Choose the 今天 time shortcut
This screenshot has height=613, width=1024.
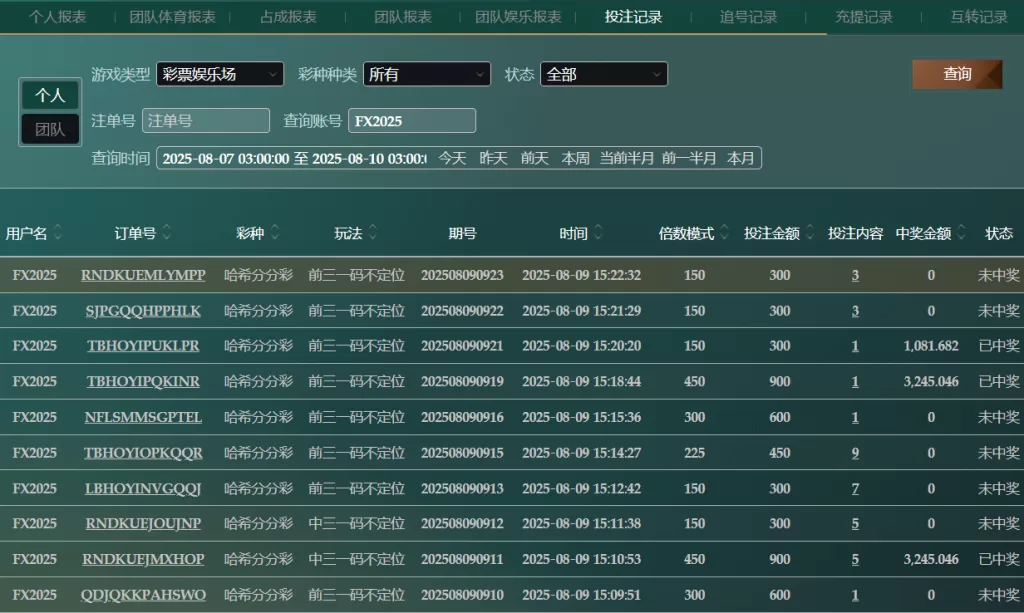452,159
